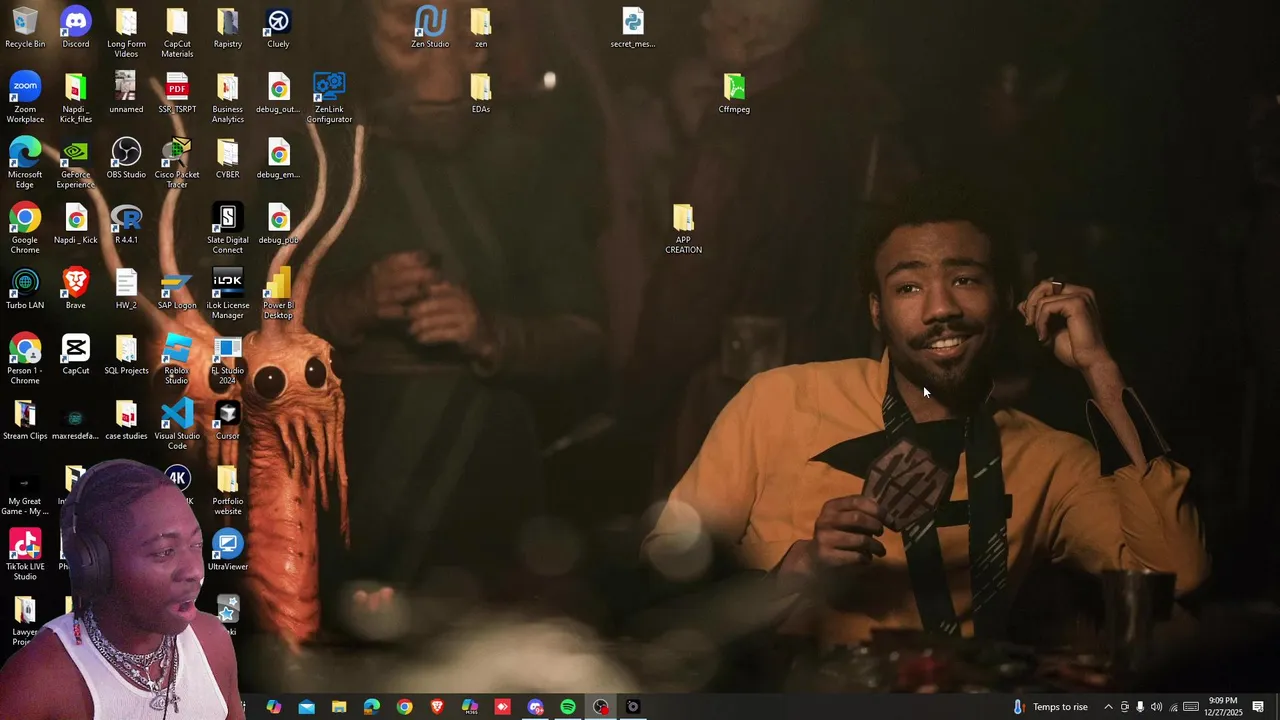Launch Microsoft Edge from desktop

pos(25,163)
